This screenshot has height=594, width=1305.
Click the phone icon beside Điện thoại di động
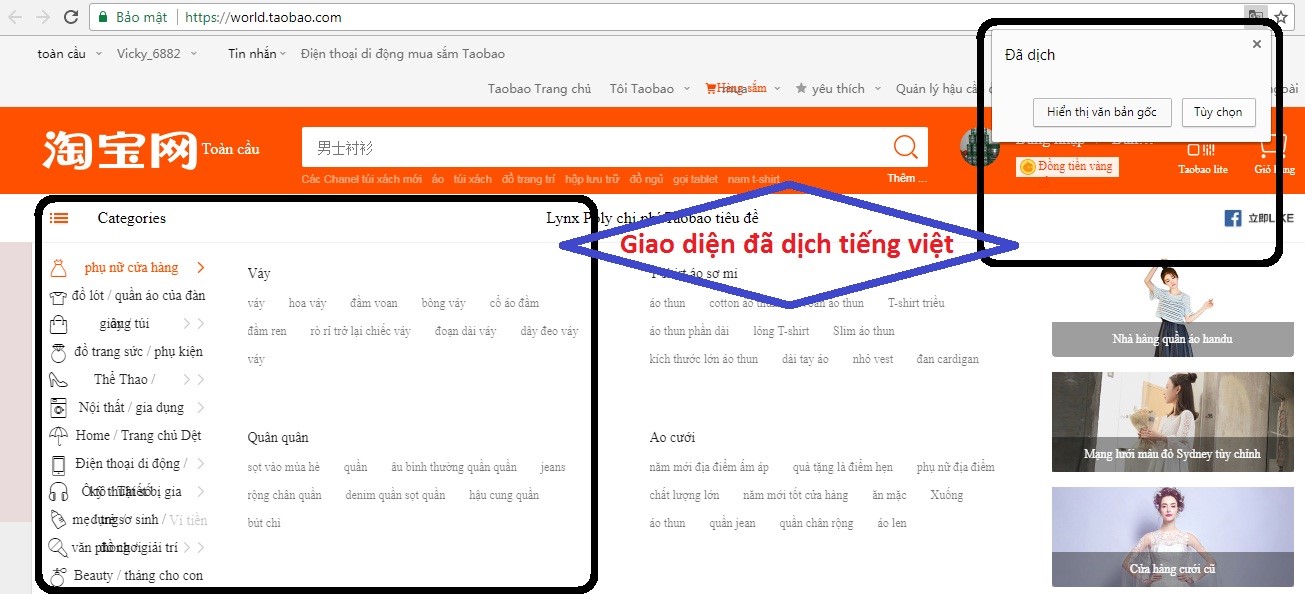[59, 464]
